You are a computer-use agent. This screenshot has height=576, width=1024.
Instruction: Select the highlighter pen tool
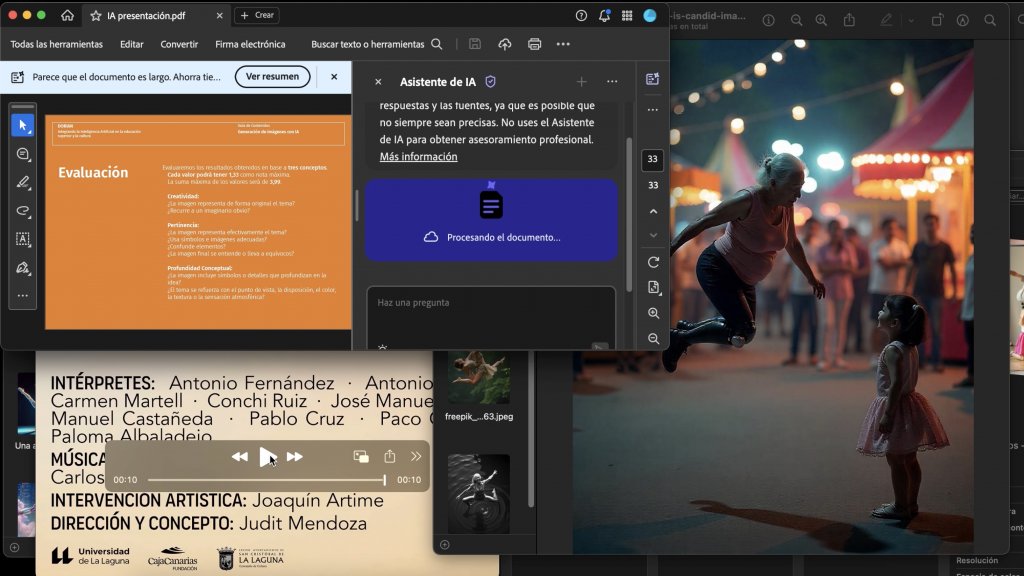tap(22, 182)
